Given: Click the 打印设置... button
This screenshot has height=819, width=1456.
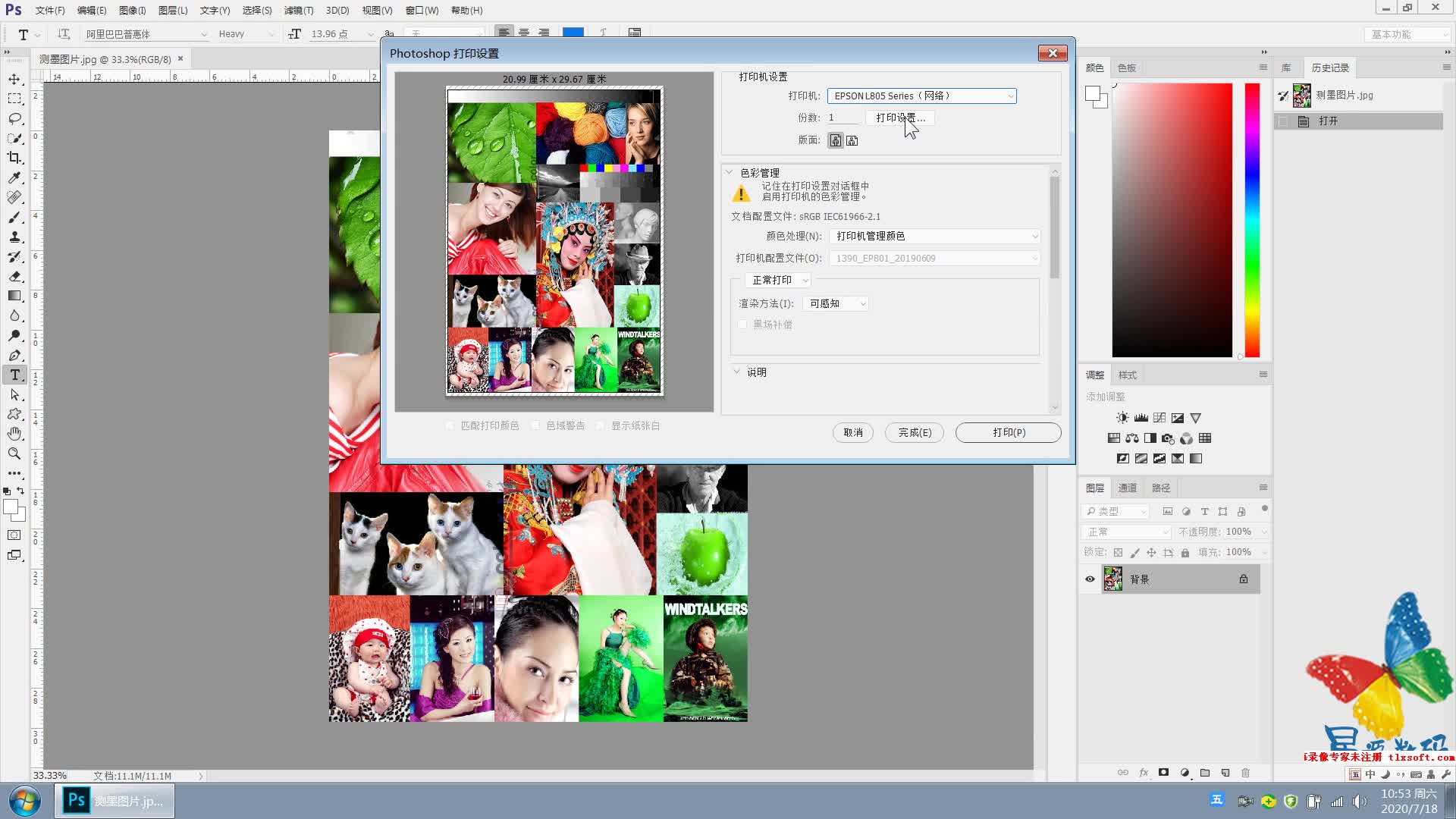Looking at the screenshot, I should pos(900,118).
